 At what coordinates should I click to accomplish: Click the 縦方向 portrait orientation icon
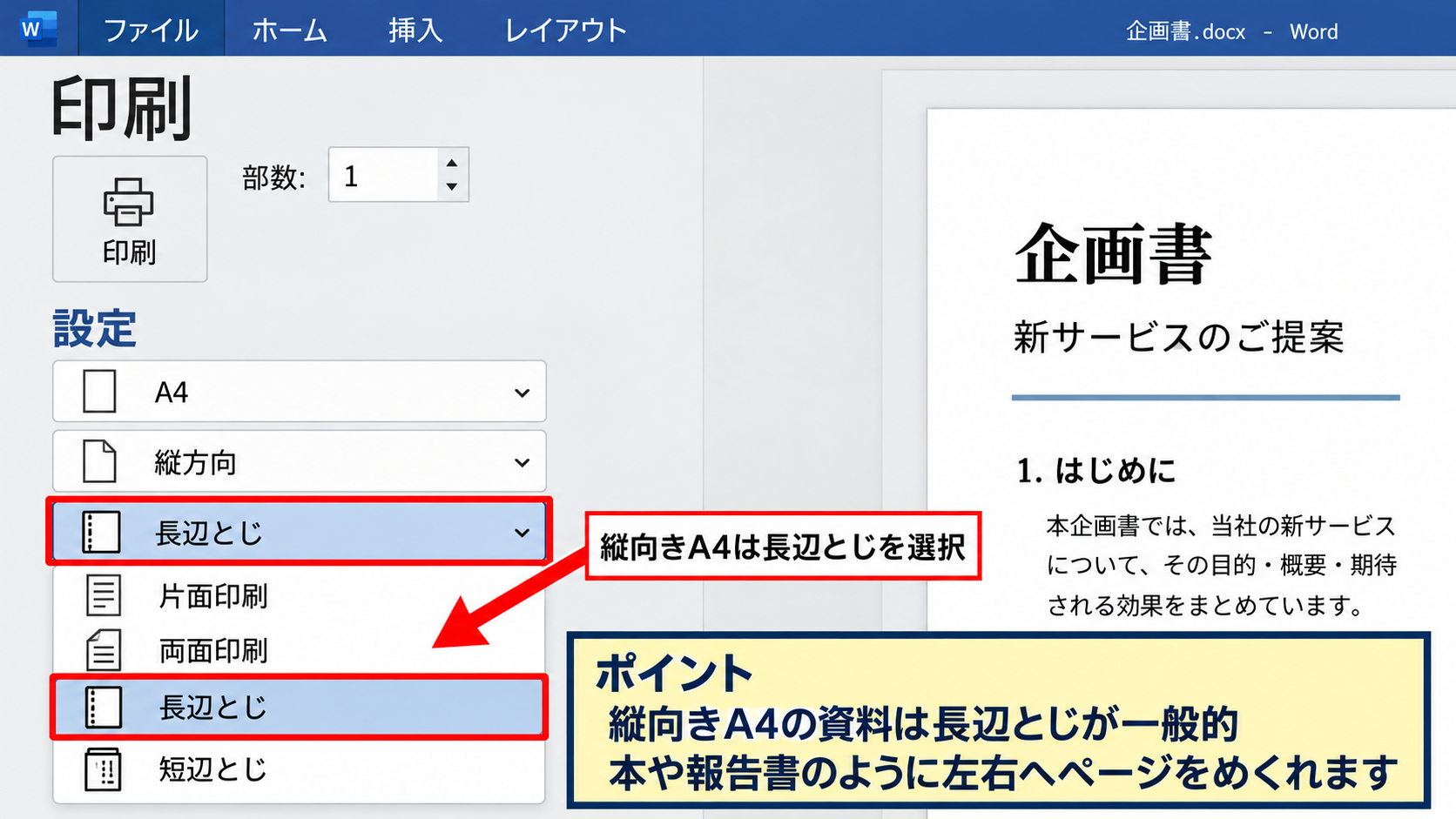click(99, 461)
